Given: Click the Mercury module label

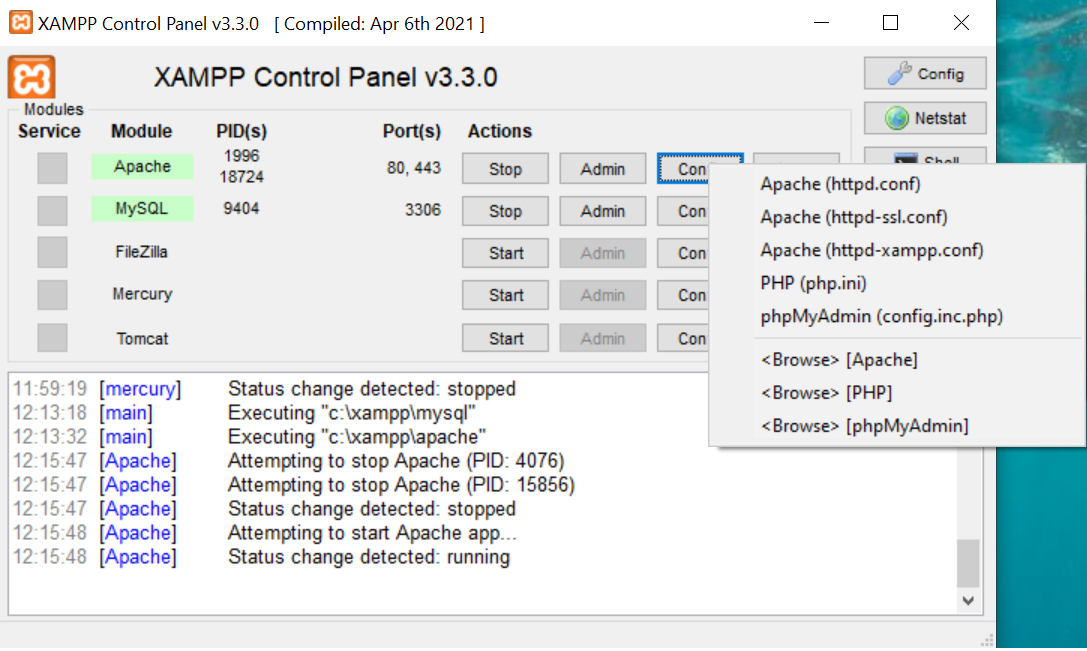Looking at the screenshot, I should (x=142, y=294).
